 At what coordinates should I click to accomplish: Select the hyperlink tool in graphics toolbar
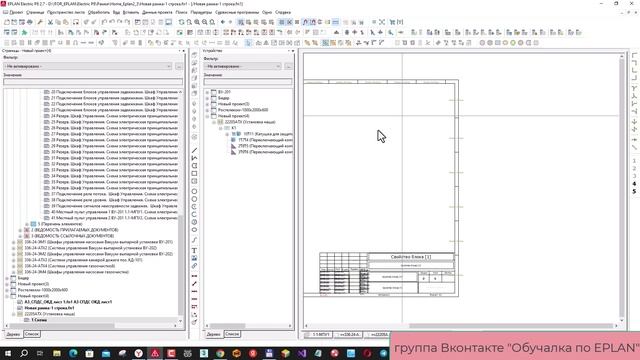(194, 266)
